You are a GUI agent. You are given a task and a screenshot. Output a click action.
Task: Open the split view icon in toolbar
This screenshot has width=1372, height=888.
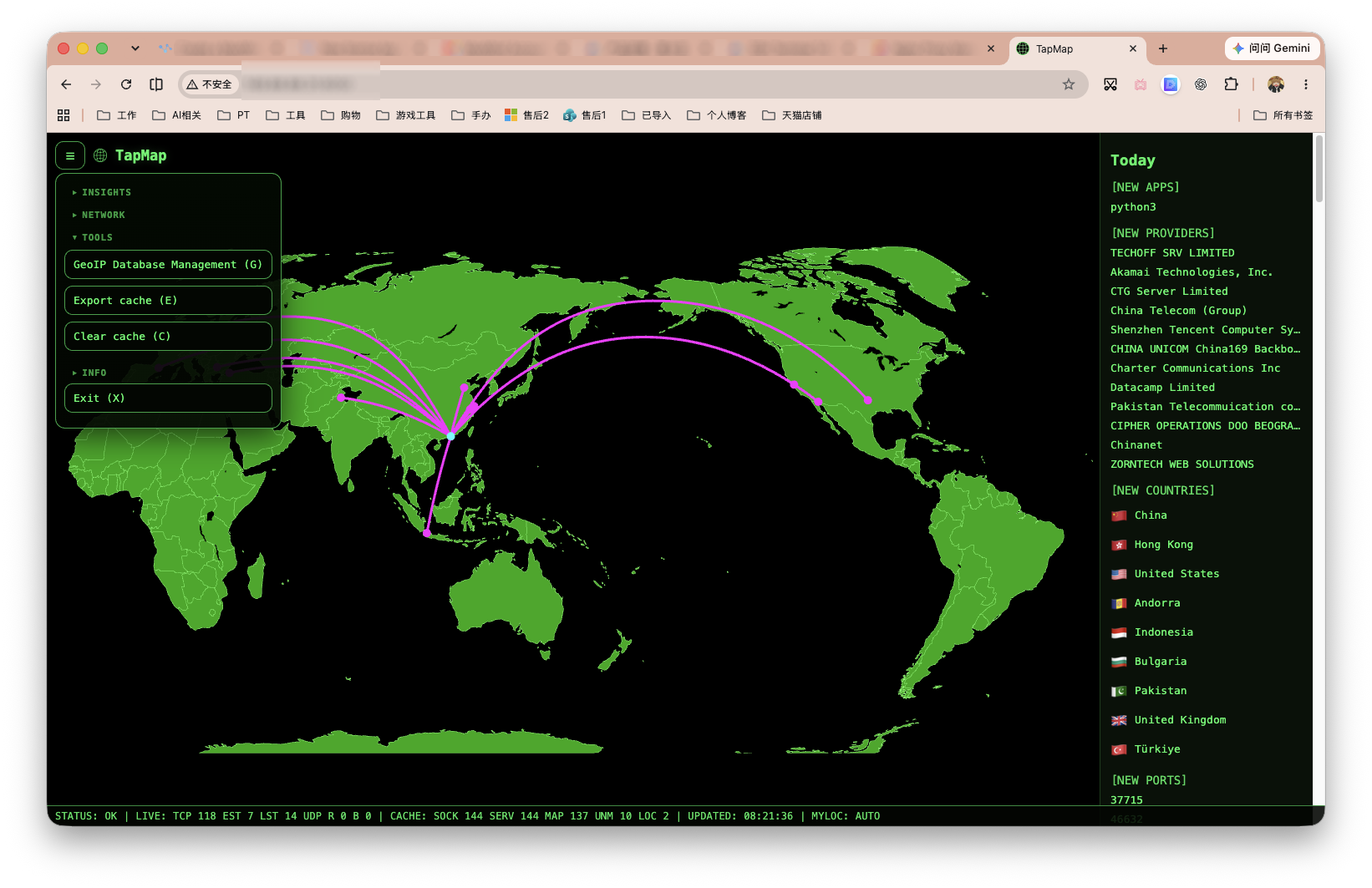coord(156,84)
